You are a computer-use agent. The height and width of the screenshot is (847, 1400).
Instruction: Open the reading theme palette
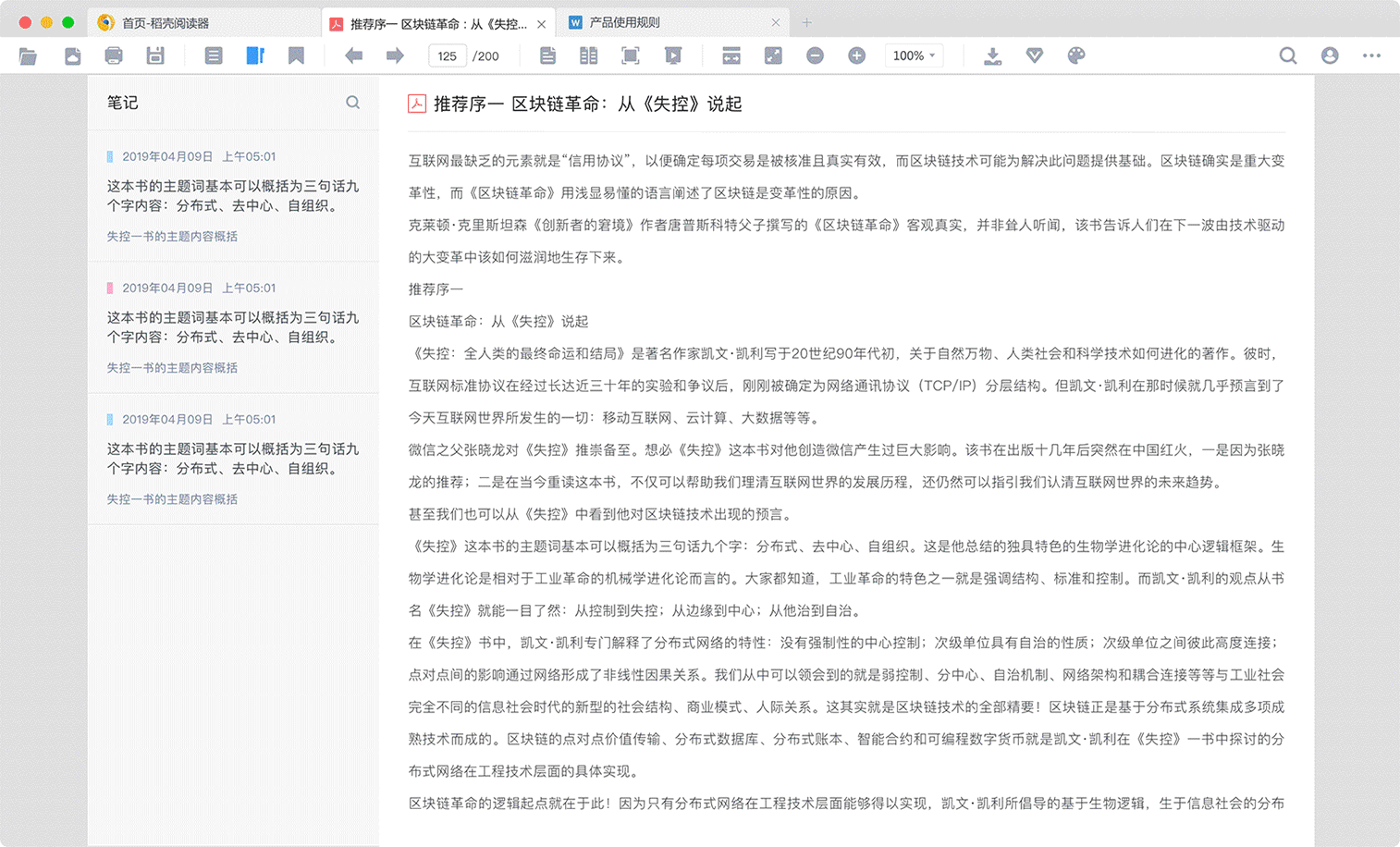(x=1076, y=55)
